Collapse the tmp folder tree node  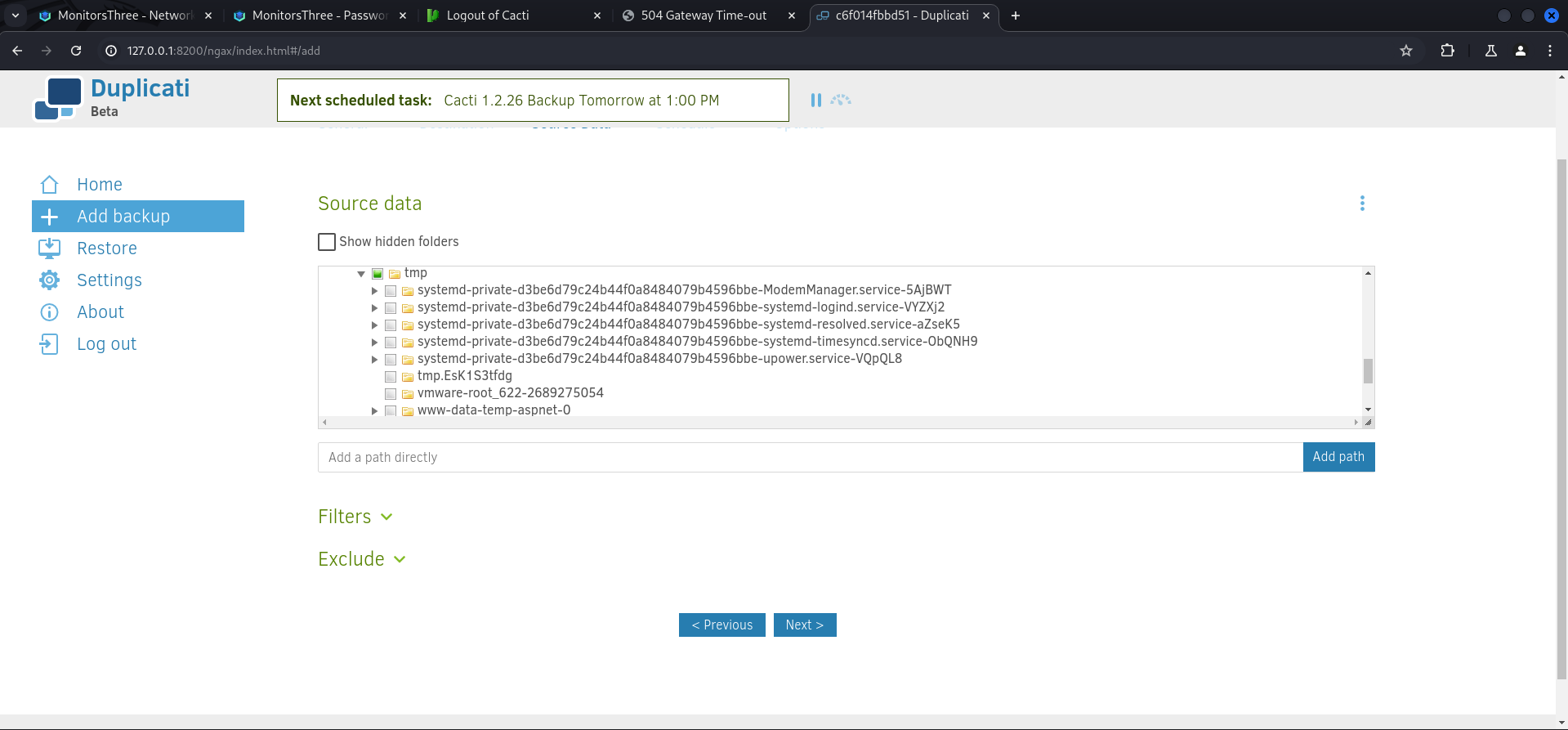pos(361,274)
